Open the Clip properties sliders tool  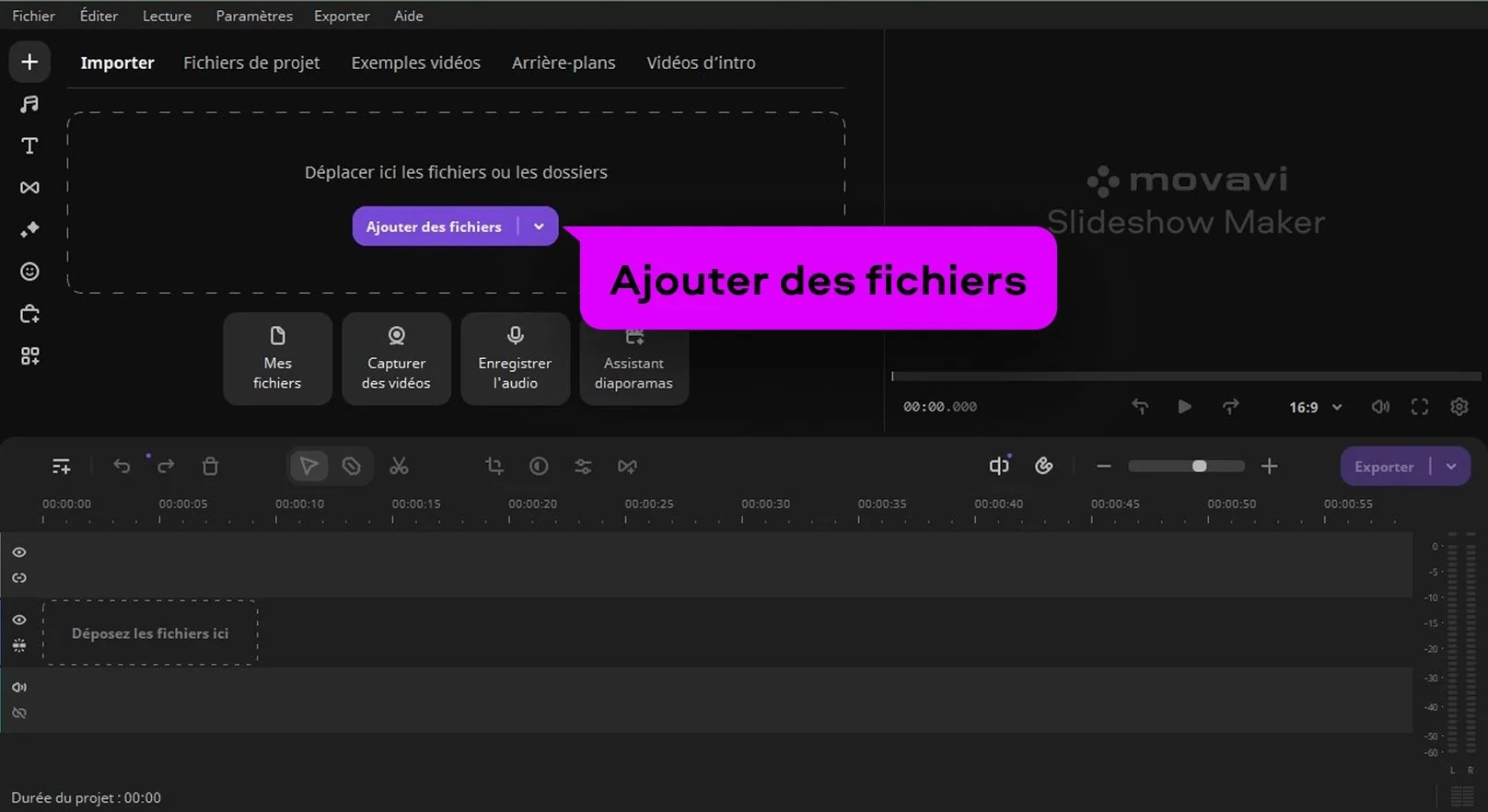pyautogui.click(x=583, y=467)
